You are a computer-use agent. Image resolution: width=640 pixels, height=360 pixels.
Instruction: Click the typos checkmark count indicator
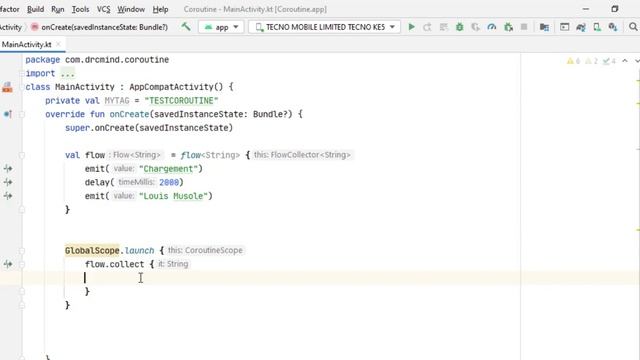609,61
